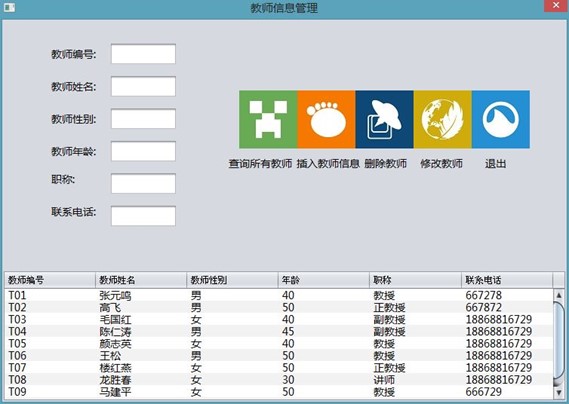Click the 插入教师信息 label
Screen dimensions: 569x404
(x=328, y=164)
